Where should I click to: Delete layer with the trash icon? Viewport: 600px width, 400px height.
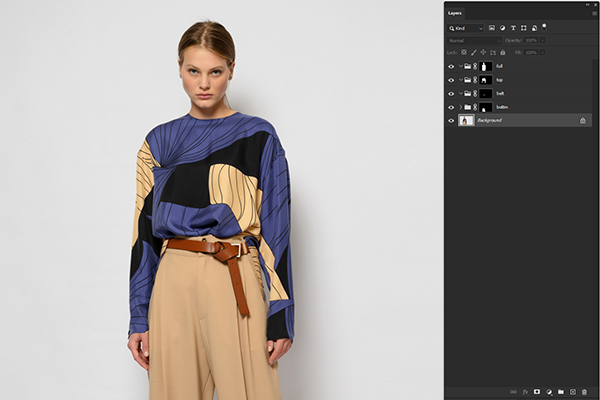584,392
